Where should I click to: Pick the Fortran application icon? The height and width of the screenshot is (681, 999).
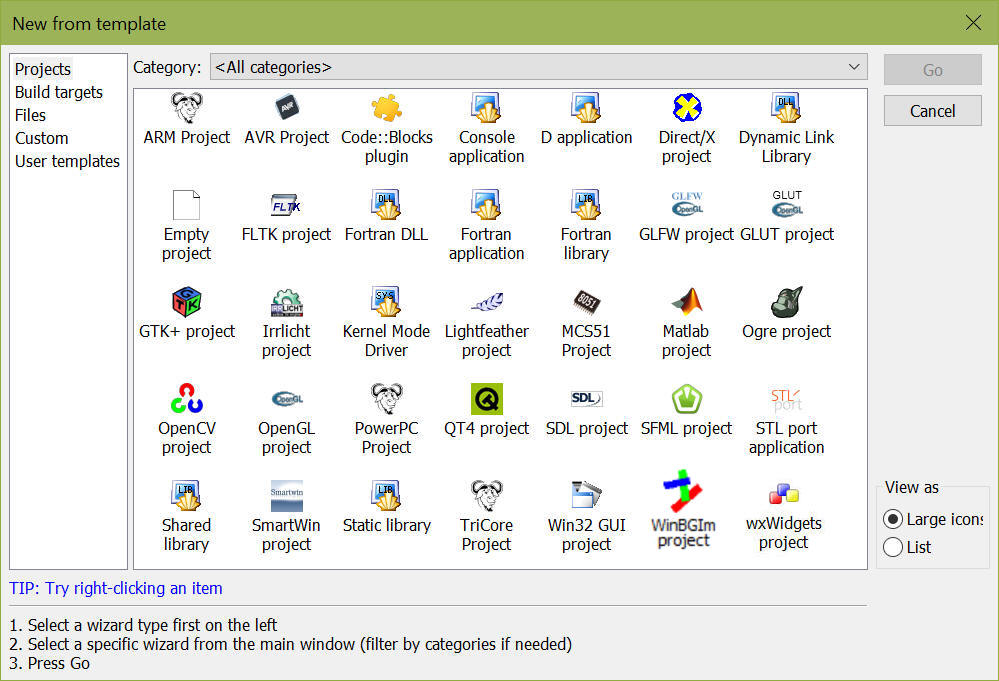487,204
